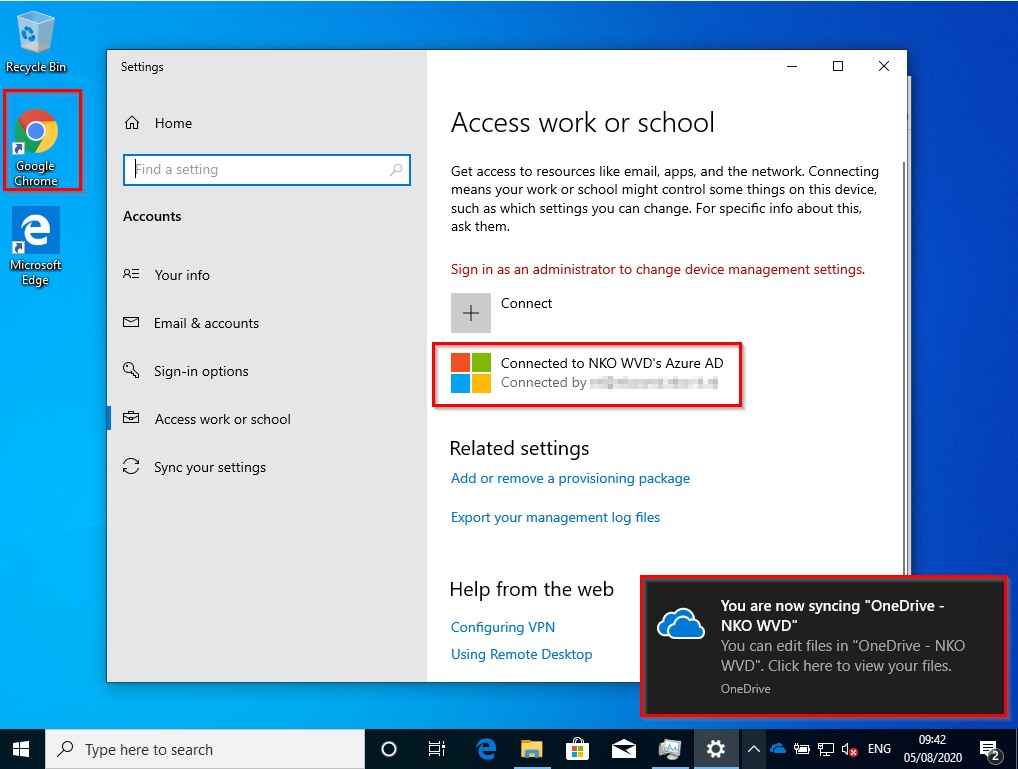Viewport: 1018px width, 769px height.
Task: Open File Explorer from the taskbar
Action: (531, 750)
